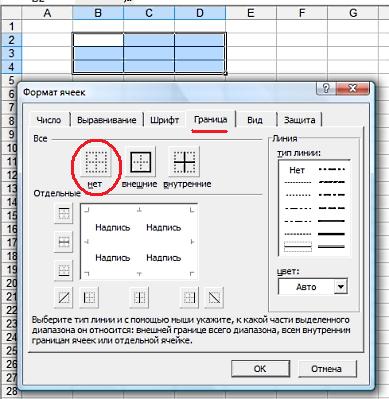The image size is (389, 399).
Task: Toggle the diagonal-up border button
Action: 63,297
